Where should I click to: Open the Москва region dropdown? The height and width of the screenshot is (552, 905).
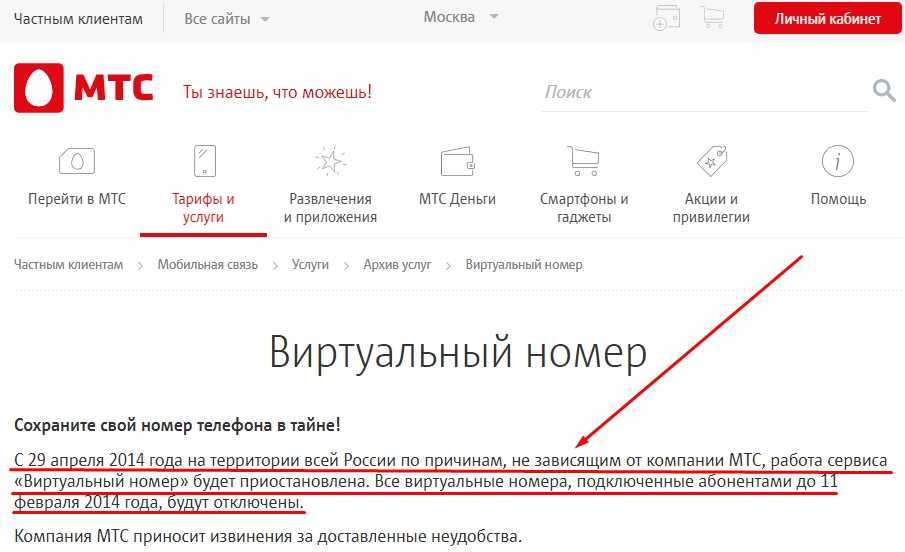pos(460,17)
